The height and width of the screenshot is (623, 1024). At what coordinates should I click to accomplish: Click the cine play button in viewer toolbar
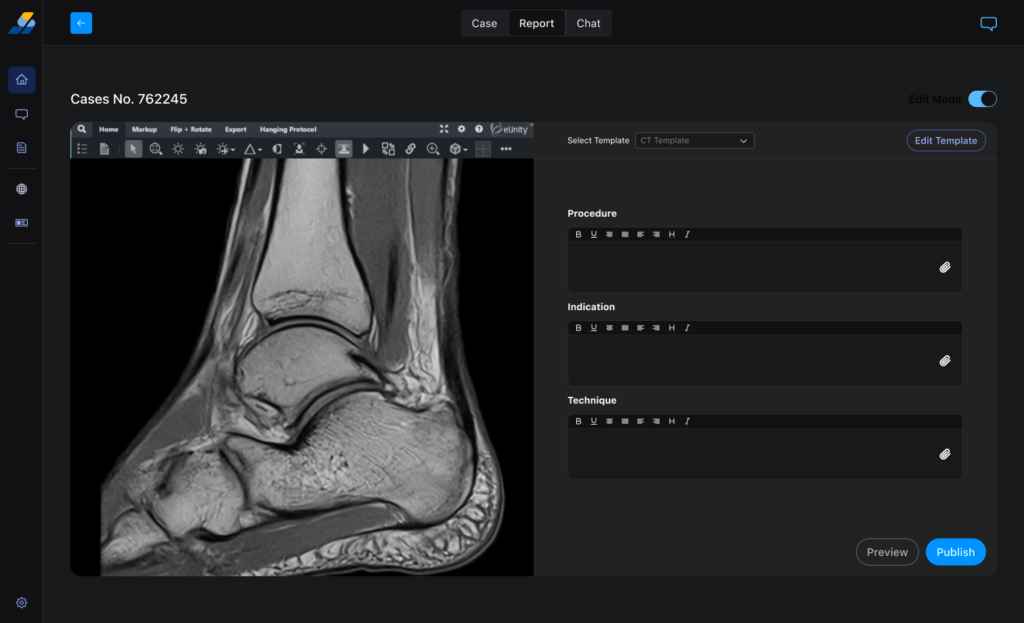click(x=366, y=149)
